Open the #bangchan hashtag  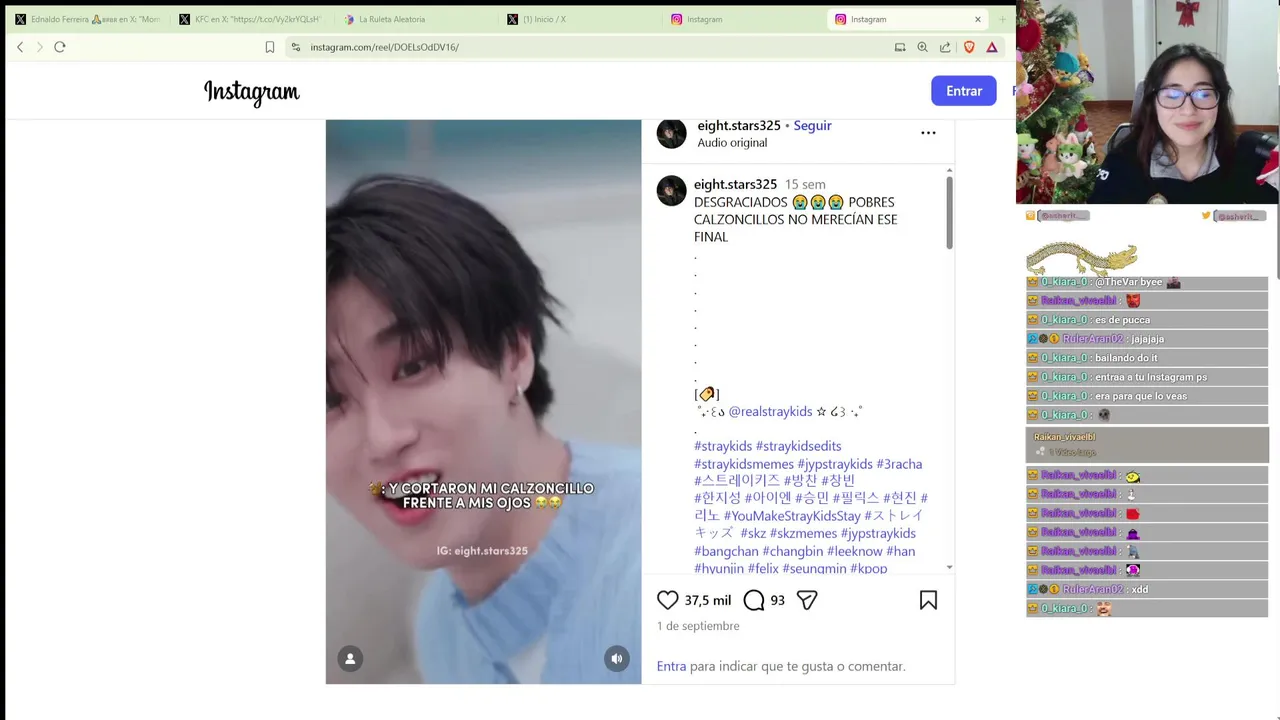726,551
